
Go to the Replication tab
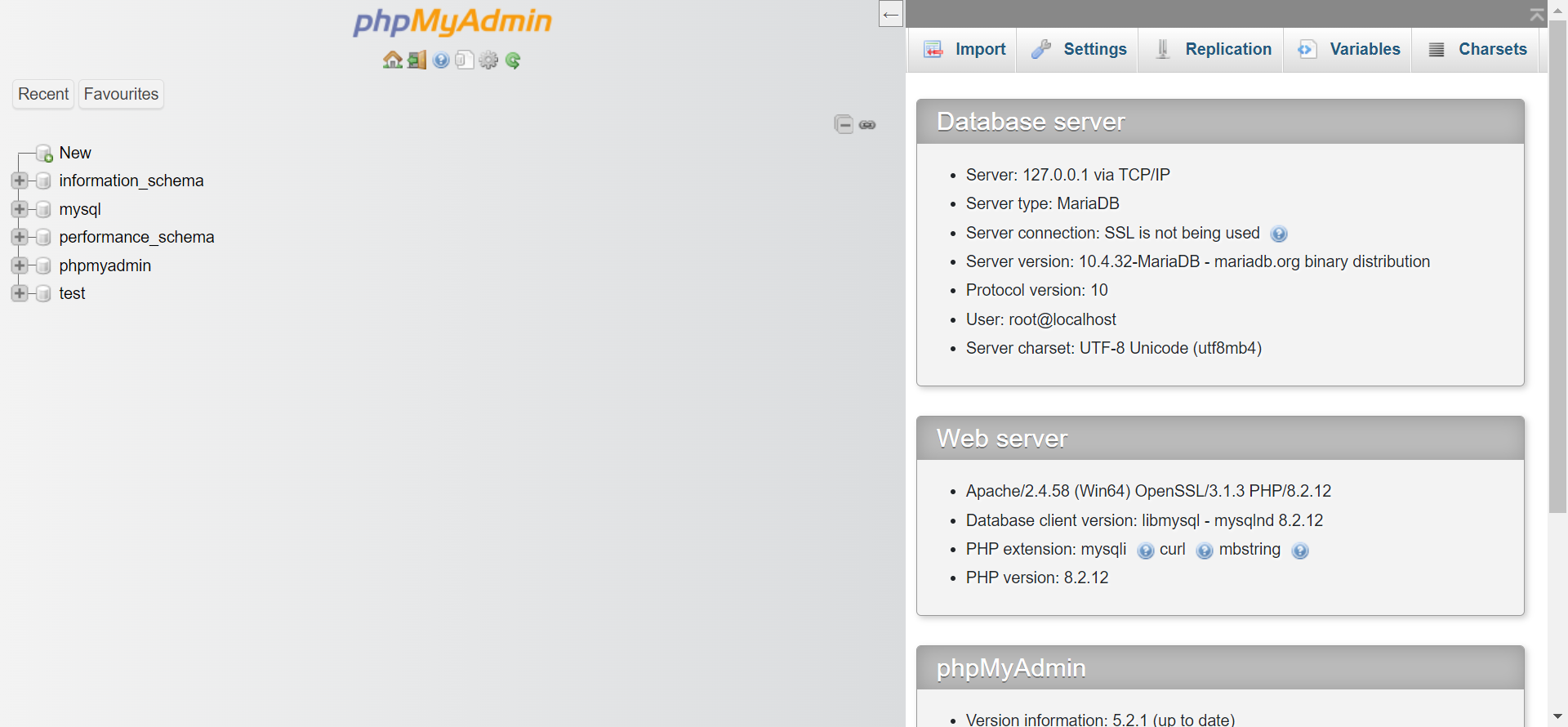coord(1213,49)
